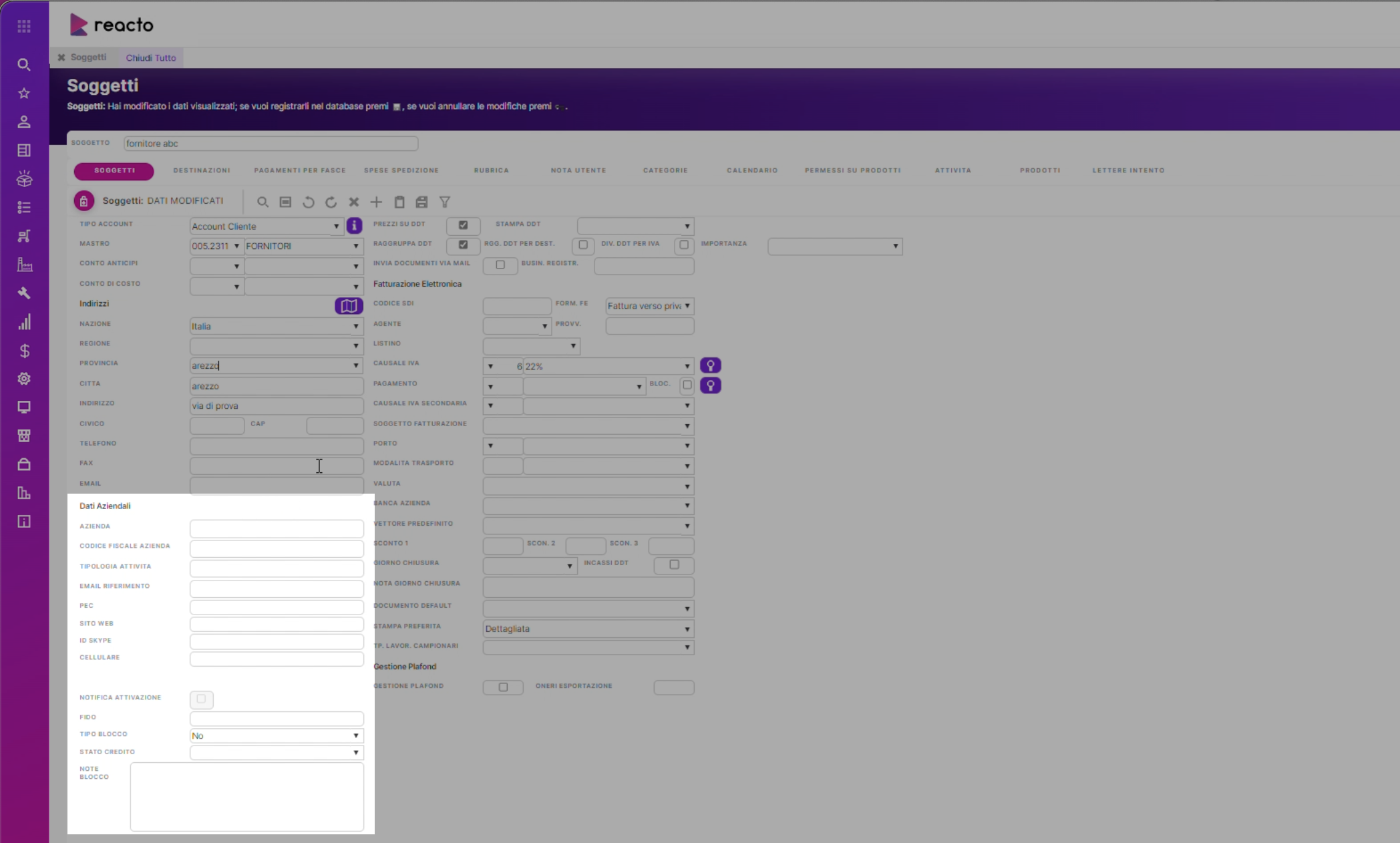Open Mastro FORNITORI dropdown
1400x843 pixels.
click(x=304, y=246)
